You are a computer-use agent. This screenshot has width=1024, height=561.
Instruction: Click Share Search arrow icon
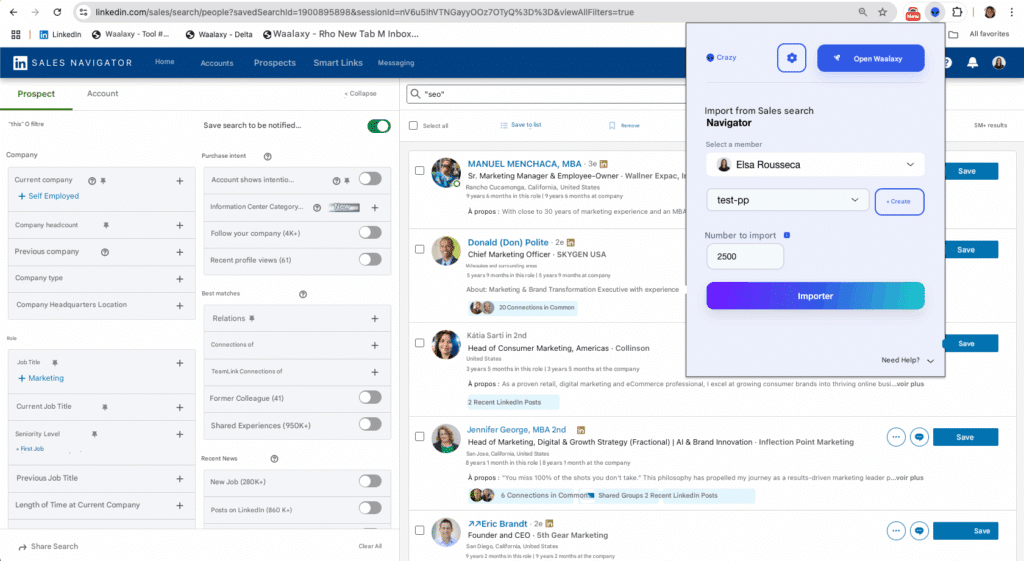tap(22, 547)
